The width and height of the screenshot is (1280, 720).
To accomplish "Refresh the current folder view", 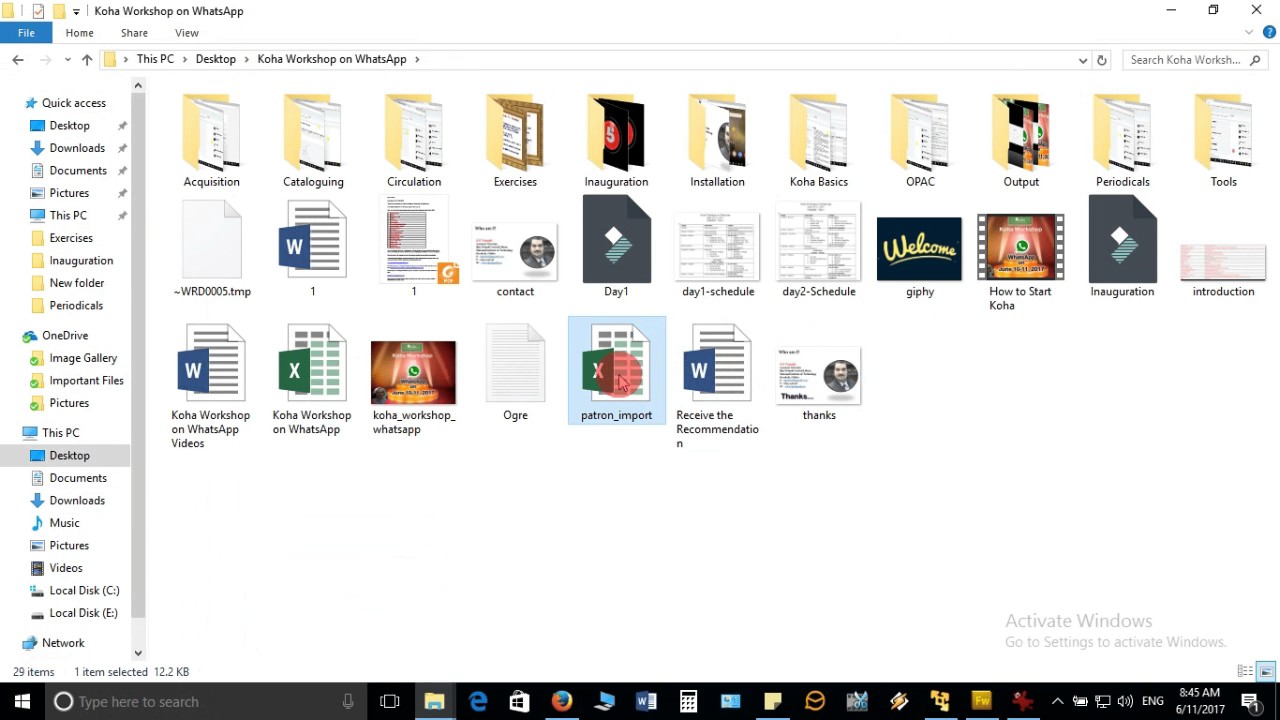I will click(1102, 60).
